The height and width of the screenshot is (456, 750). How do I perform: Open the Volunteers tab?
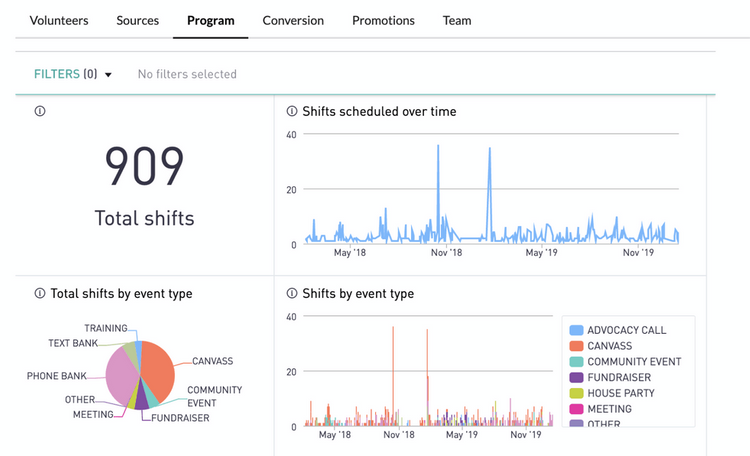pos(59,21)
